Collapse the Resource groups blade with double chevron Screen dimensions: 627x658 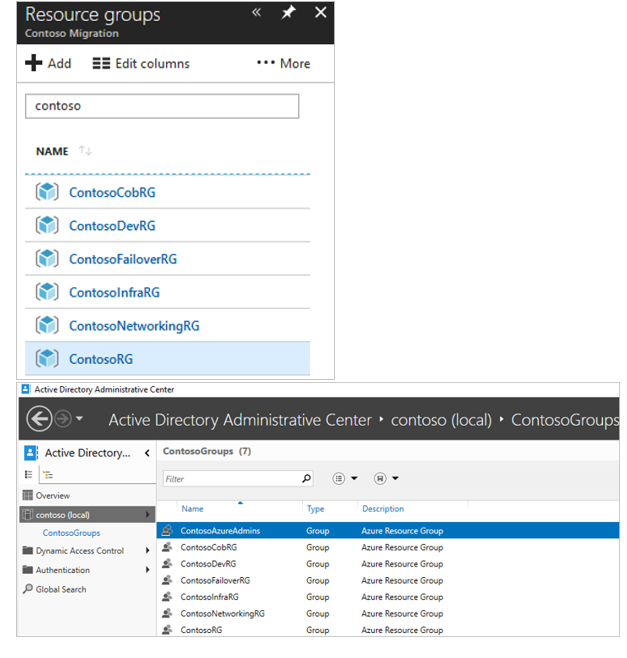click(256, 13)
